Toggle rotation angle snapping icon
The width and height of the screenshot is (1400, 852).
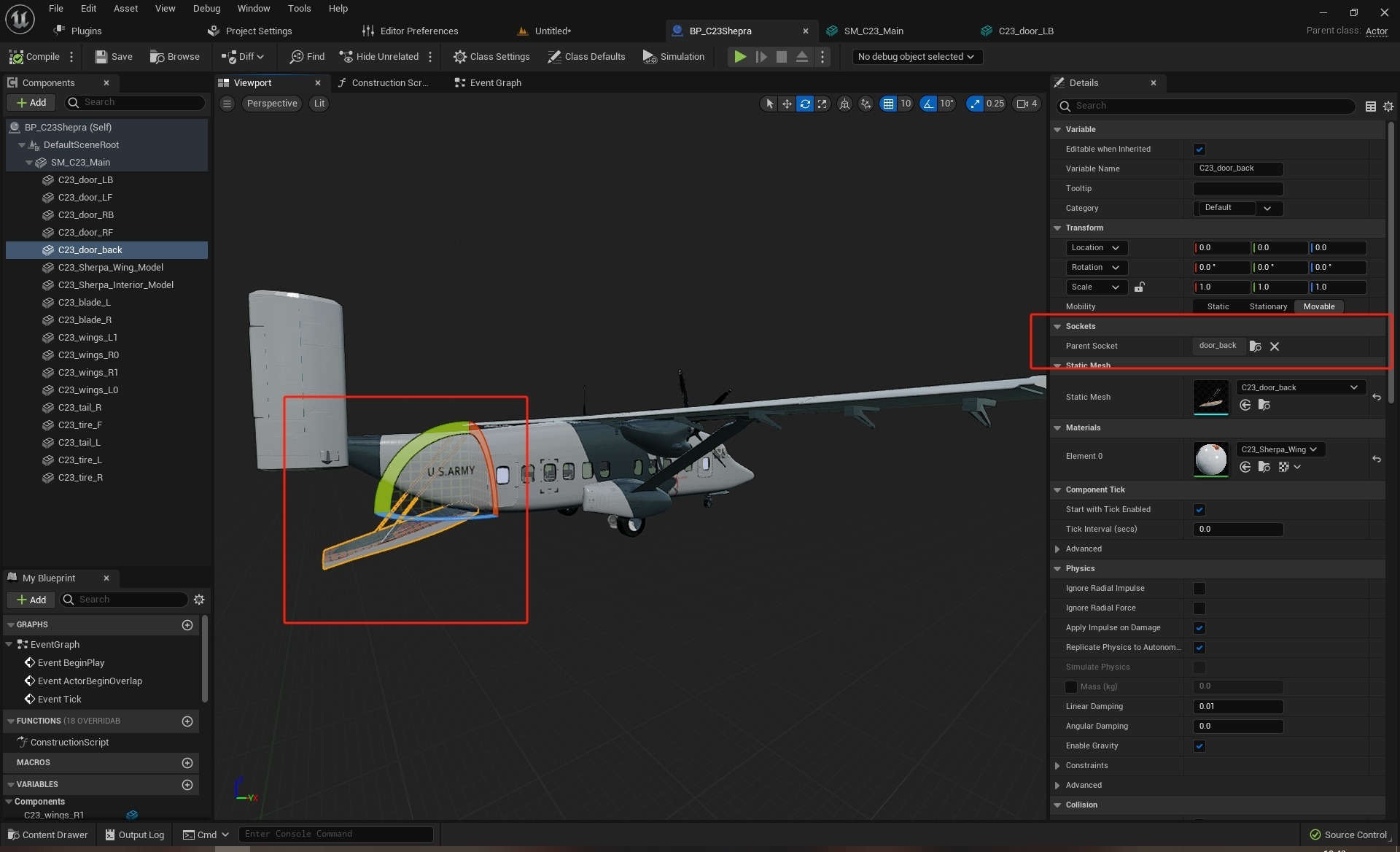click(x=928, y=104)
